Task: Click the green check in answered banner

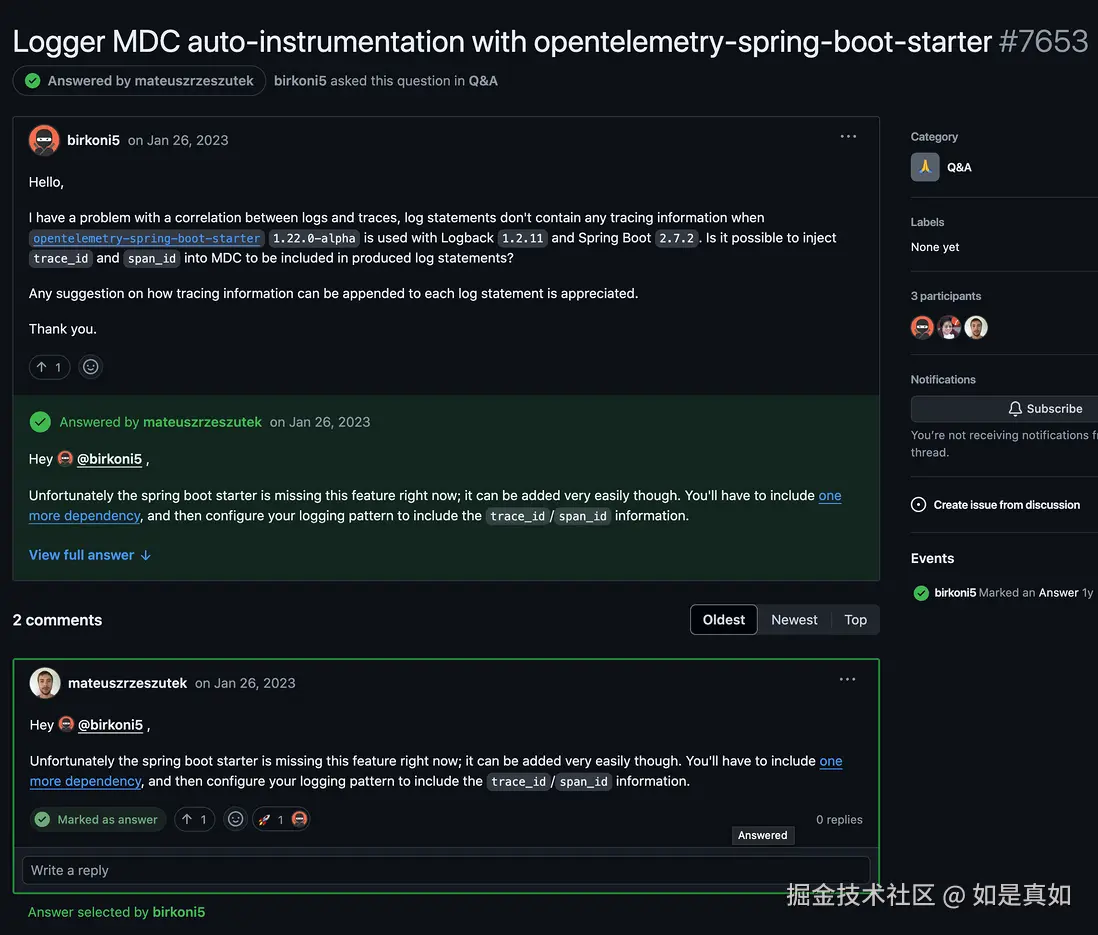Action: point(40,422)
